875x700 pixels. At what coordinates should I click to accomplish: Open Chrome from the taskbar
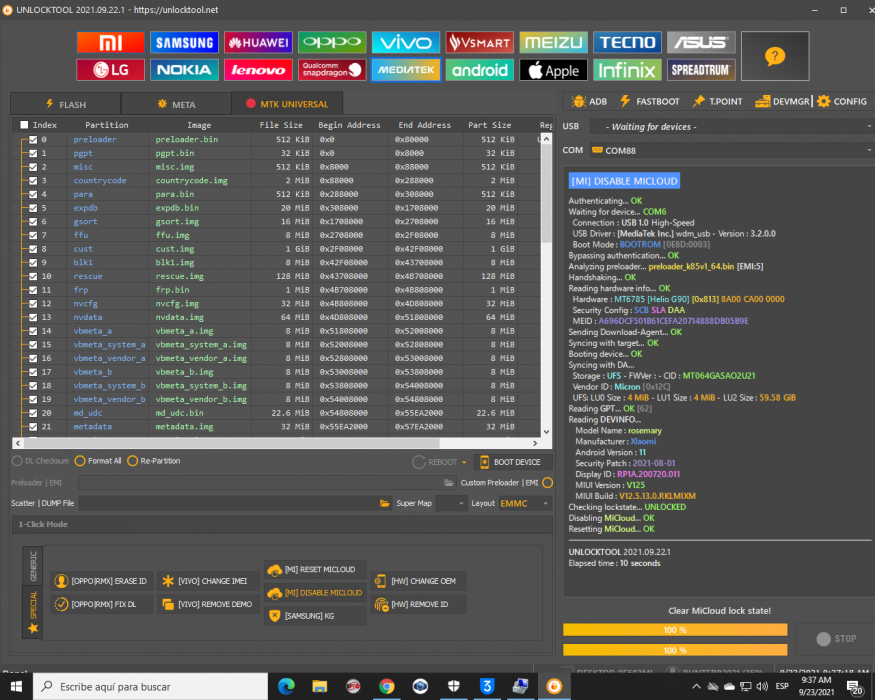tap(386, 686)
